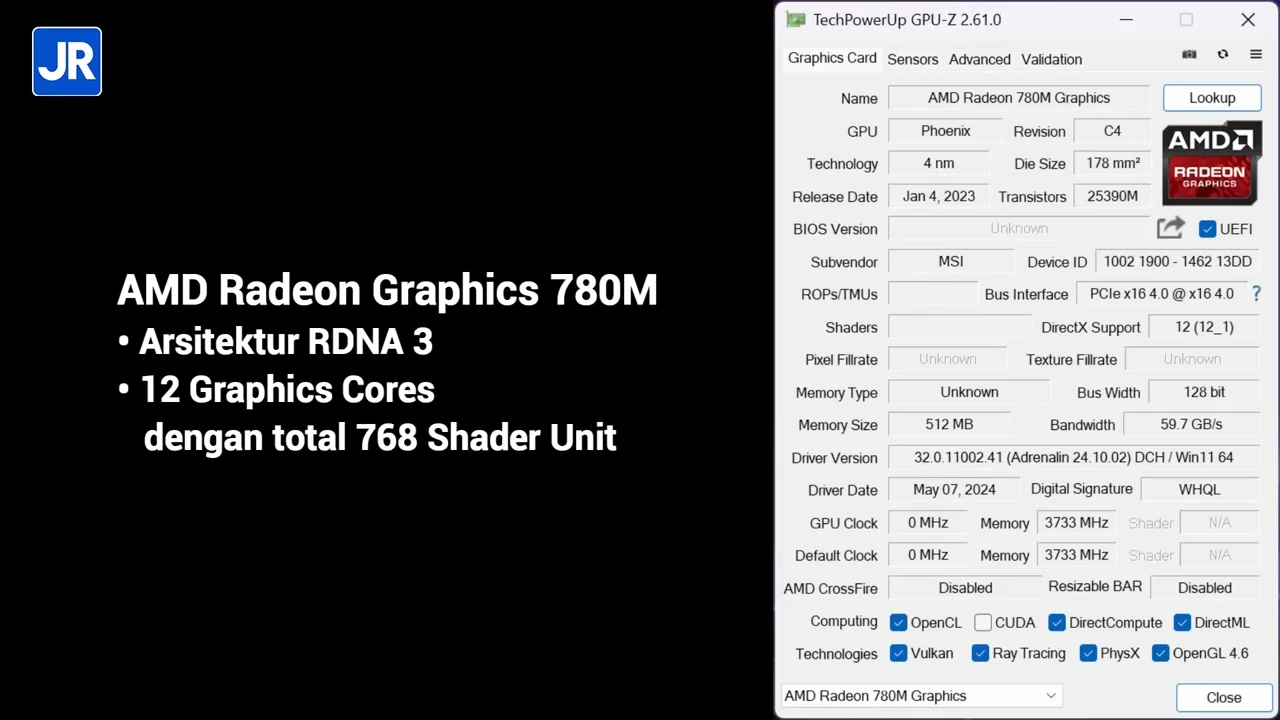1280x720 pixels.
Task: Click the GPU Clock 0 MHz field
Action: point(928,523)
